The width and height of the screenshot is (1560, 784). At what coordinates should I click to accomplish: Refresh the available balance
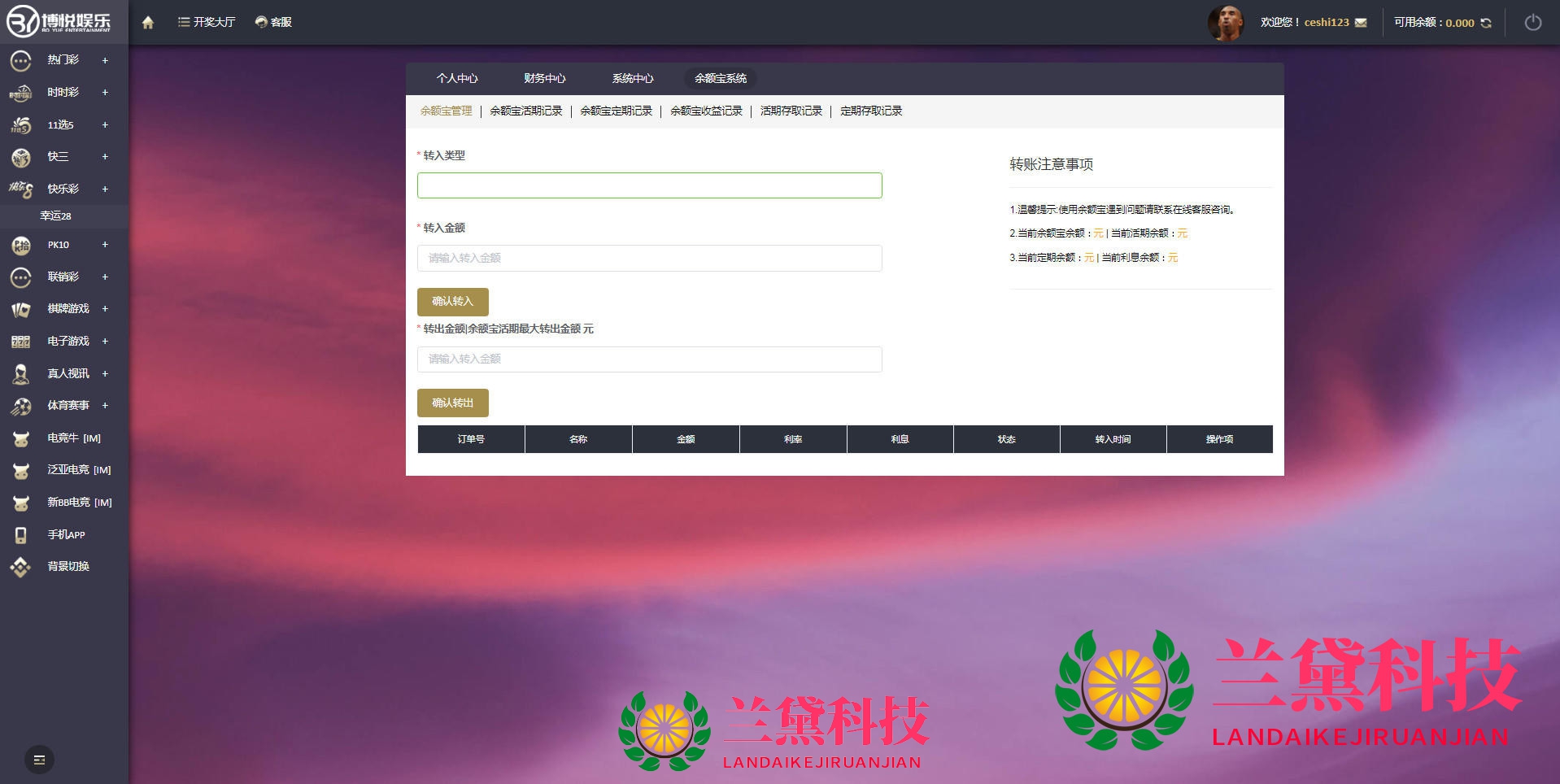(1486, 23)
